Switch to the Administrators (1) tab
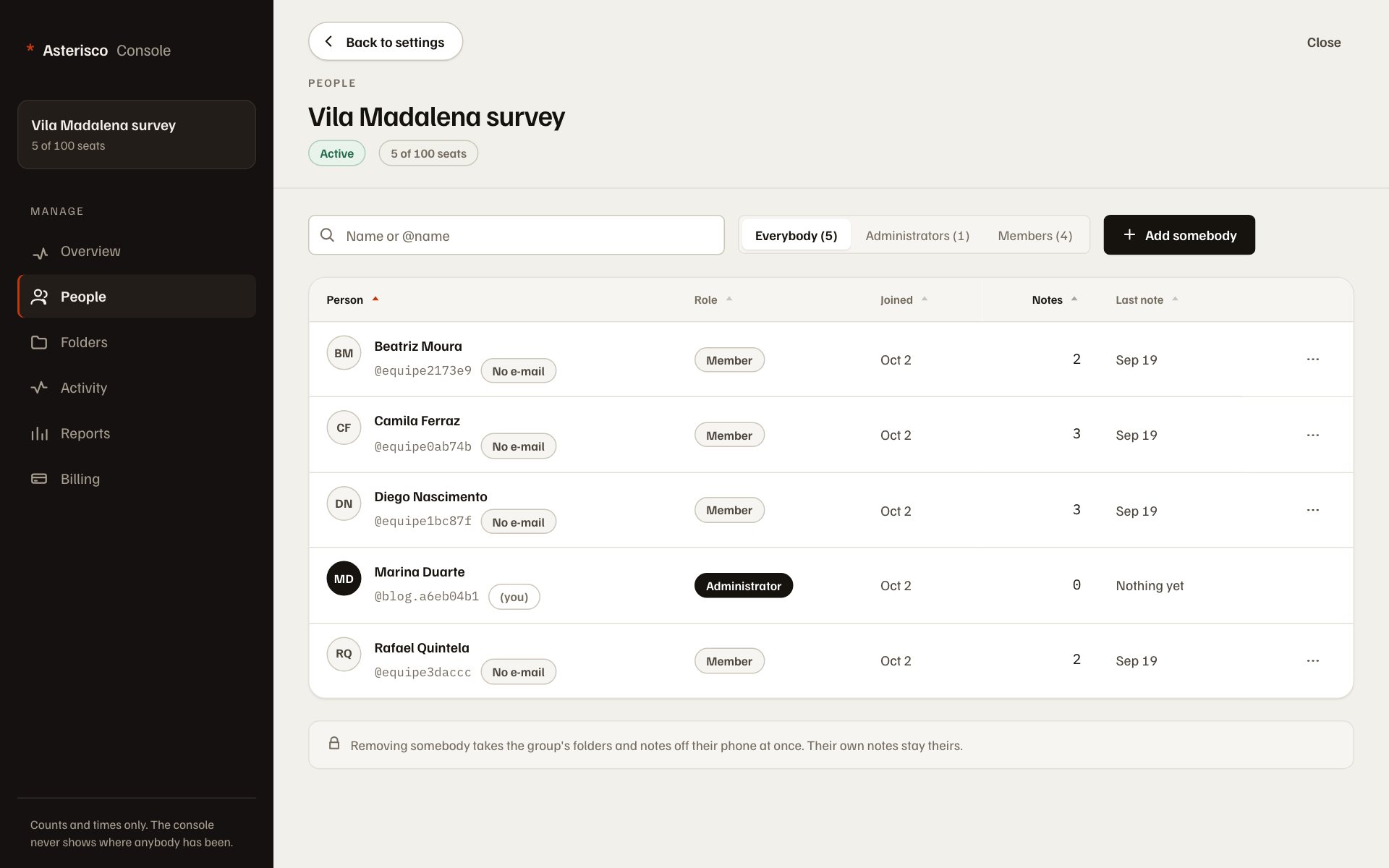The width and height of the screenshot is (1389, 868). tap(917, 235)
